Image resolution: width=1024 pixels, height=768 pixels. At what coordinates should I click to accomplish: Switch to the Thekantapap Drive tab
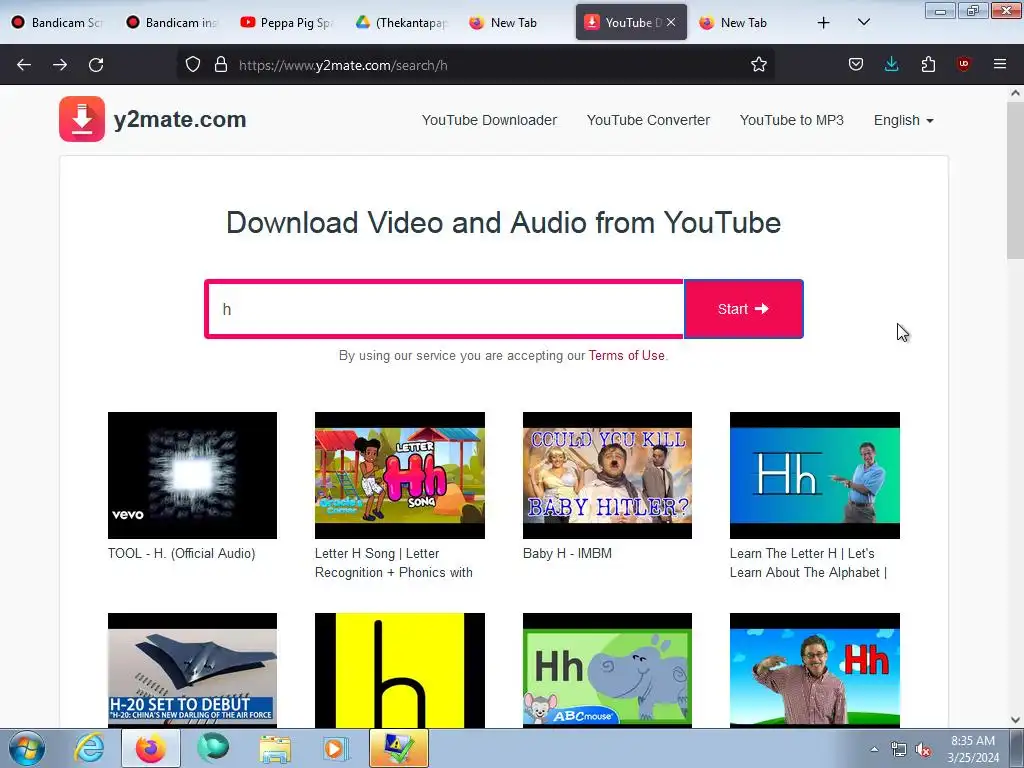(x=401, y=23)
